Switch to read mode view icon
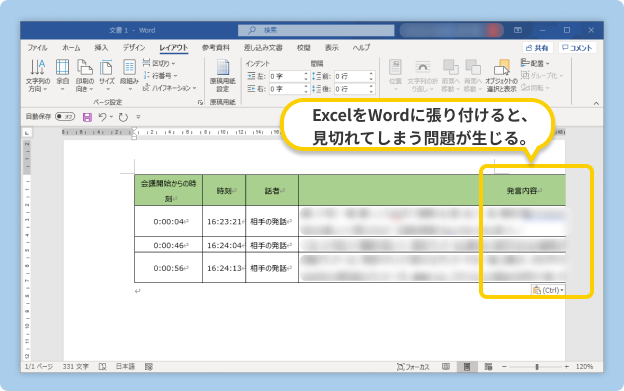624x391 pixels. point(446,367)
